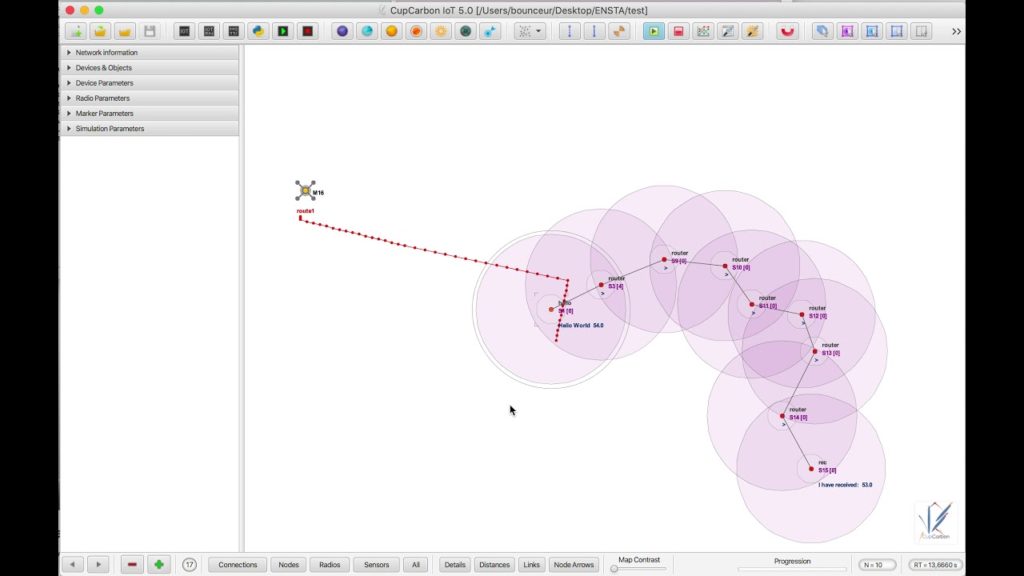Click the green run simulation button
The image size is (1024, 576).
point(654,31)
